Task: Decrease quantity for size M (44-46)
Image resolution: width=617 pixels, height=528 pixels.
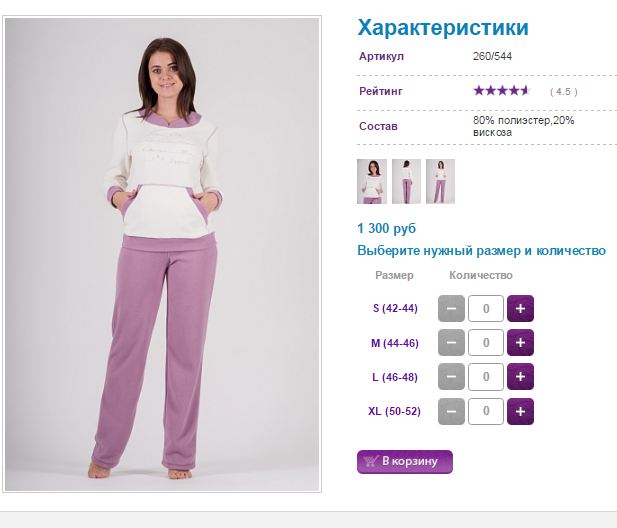Action: click(x=451, y=343)
